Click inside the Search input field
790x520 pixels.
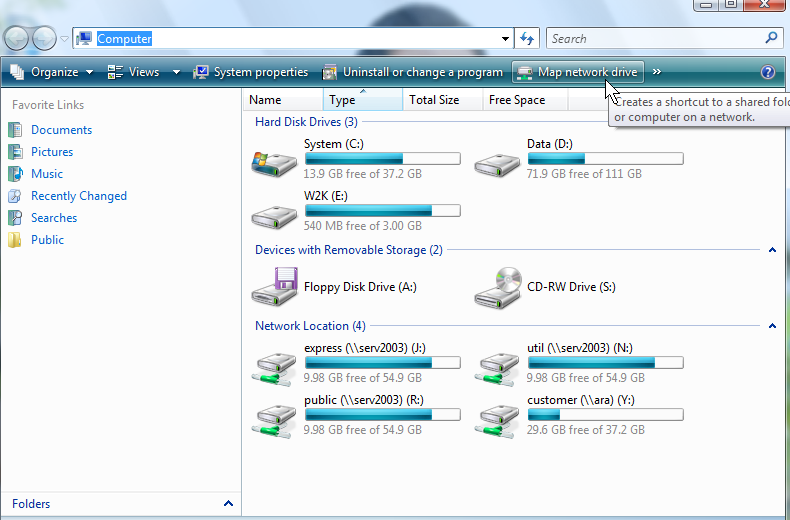655,39
